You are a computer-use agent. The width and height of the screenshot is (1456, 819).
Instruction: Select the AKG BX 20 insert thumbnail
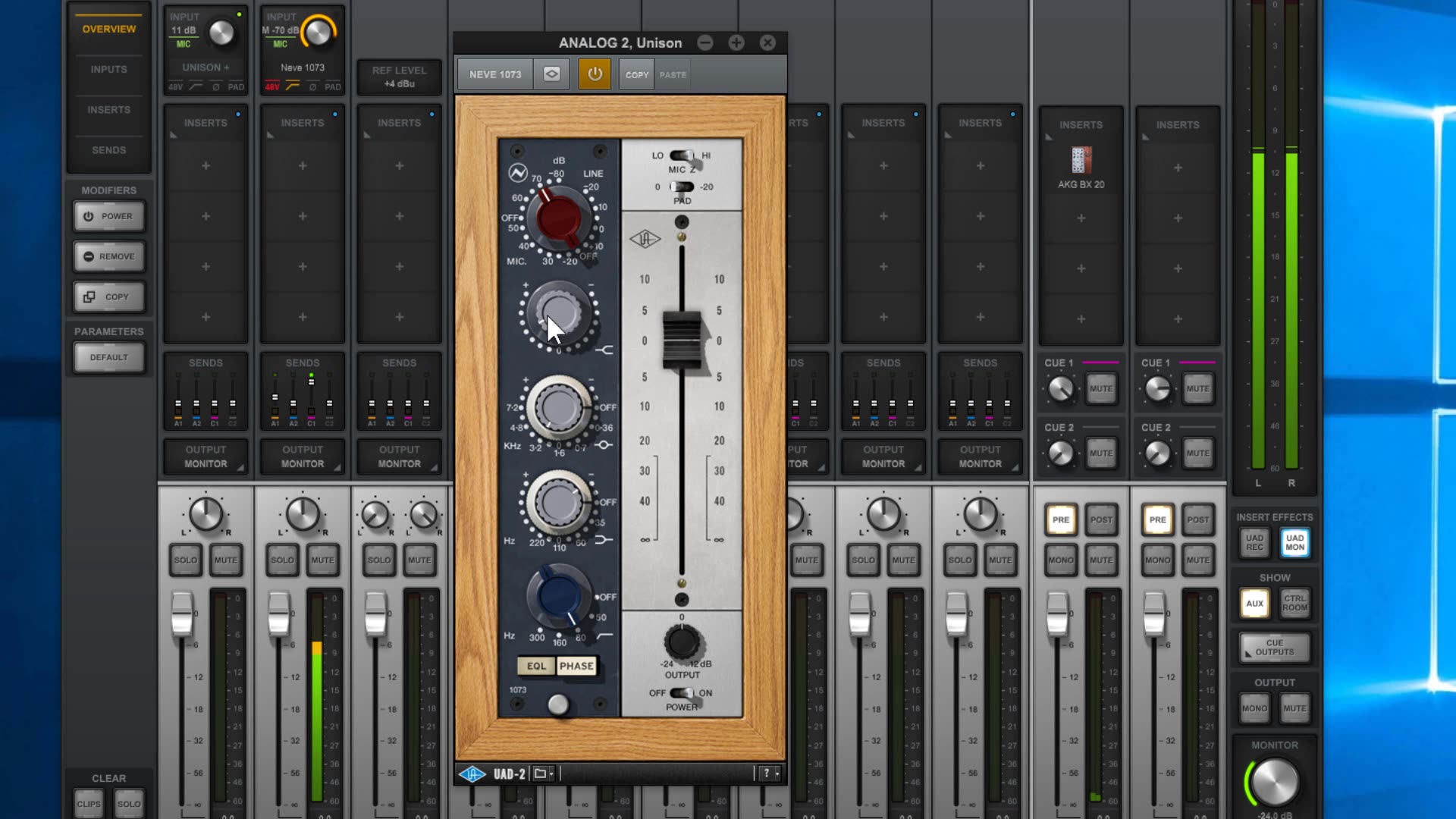1081,162
